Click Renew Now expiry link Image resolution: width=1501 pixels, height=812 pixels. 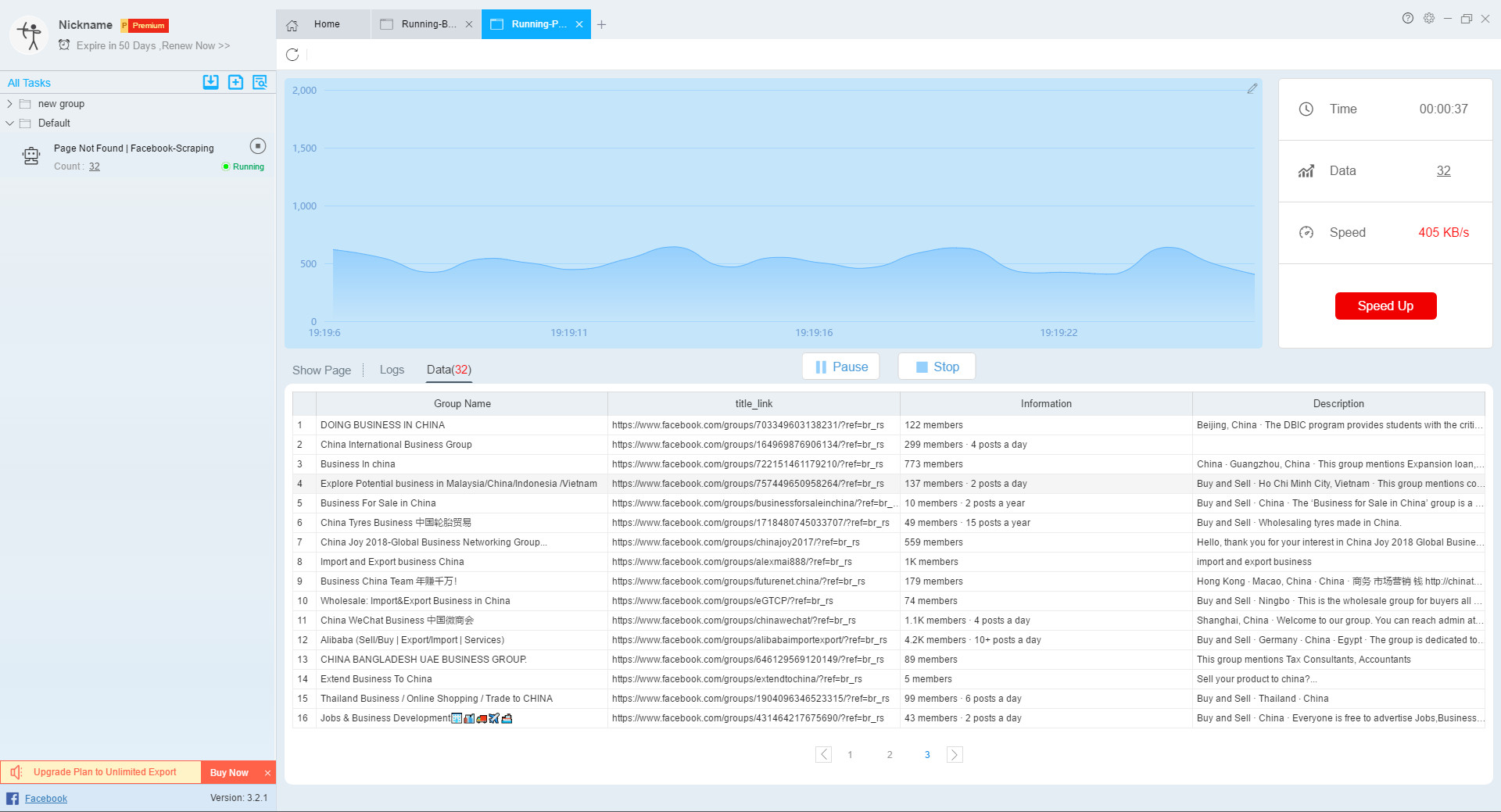tap(195, 45)
